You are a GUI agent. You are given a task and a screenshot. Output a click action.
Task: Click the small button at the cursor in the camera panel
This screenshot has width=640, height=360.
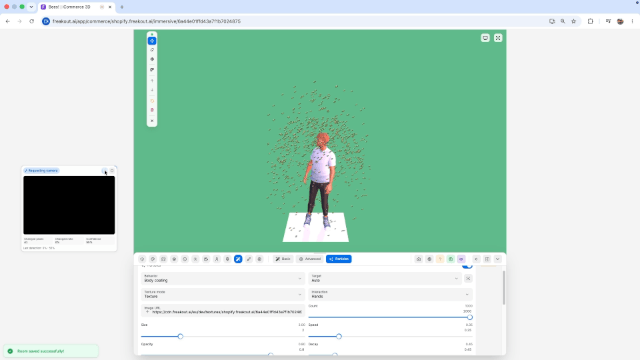click(x=104, y=171)
